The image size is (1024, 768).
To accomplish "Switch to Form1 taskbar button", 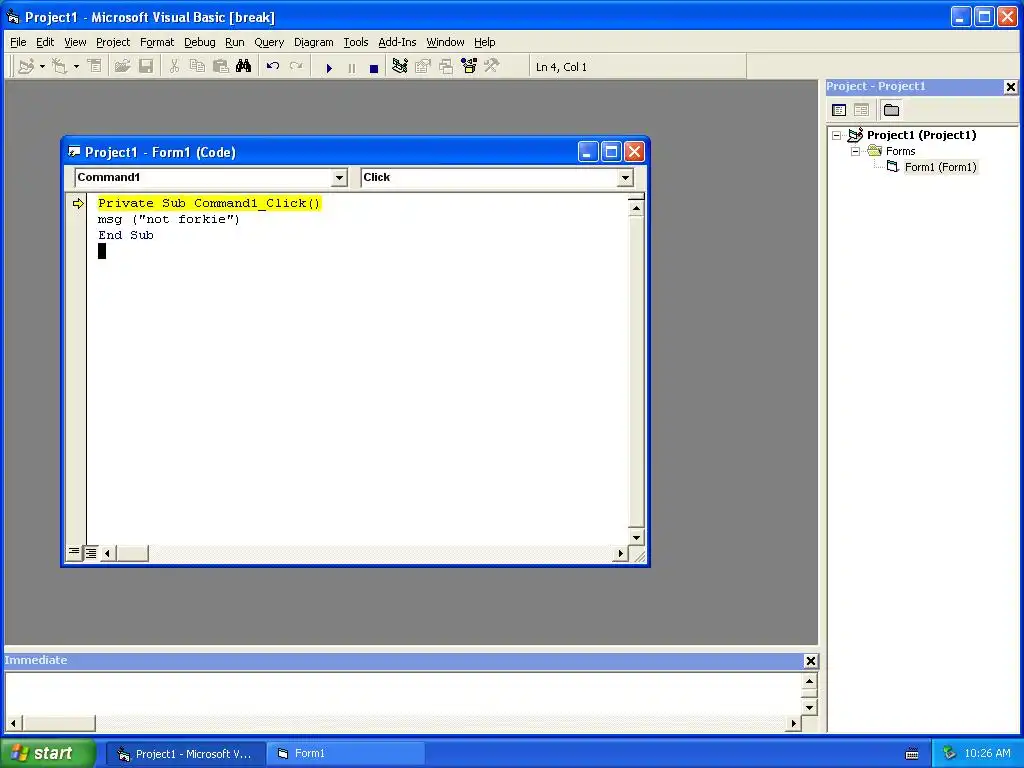I will click(x=345, y=754).
